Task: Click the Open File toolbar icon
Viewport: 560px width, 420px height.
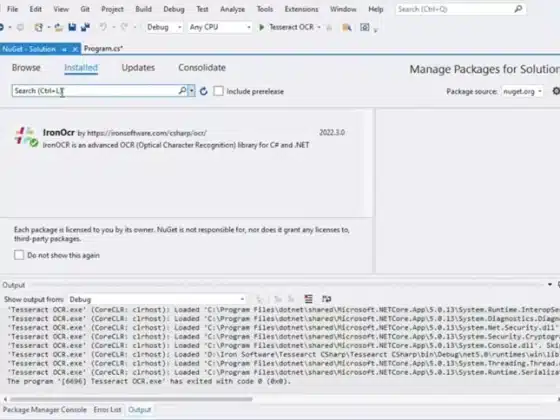Action: pyautogui.click(x=59, y=27)
